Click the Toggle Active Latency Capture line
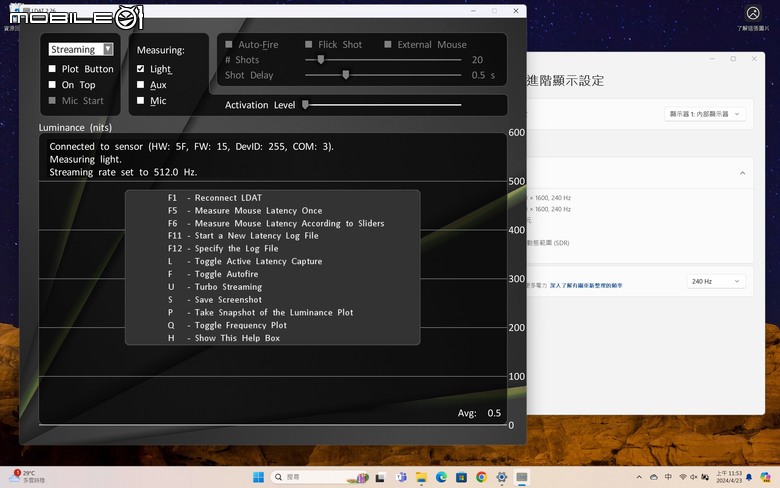The image size is (780, 488). [245, 261]
